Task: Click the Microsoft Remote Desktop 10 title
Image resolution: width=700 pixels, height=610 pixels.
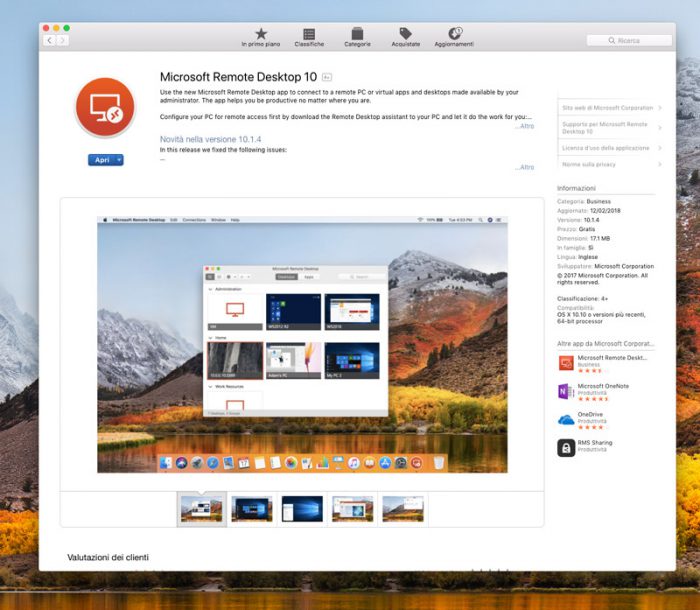Action: (x=238, y=77)
